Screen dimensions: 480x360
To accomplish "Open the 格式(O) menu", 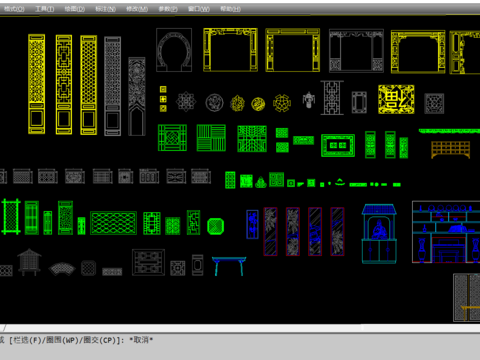I will pyautogui.click(x=14, y=9).
